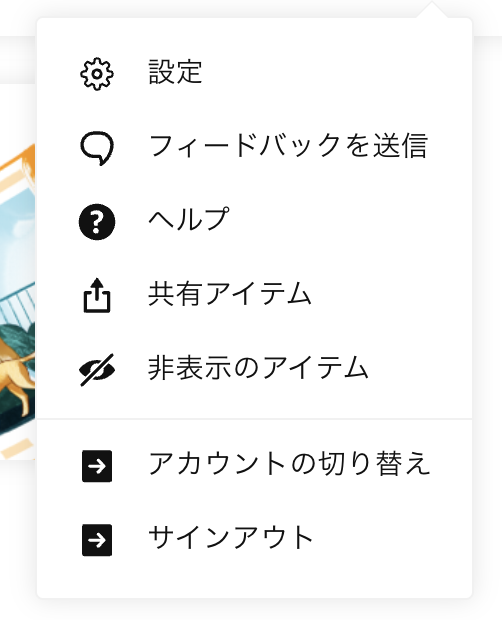This screenshot has height=620, width=502.
Task: Click the gray header bar behind the menu
Action: (x=18, y=59)
